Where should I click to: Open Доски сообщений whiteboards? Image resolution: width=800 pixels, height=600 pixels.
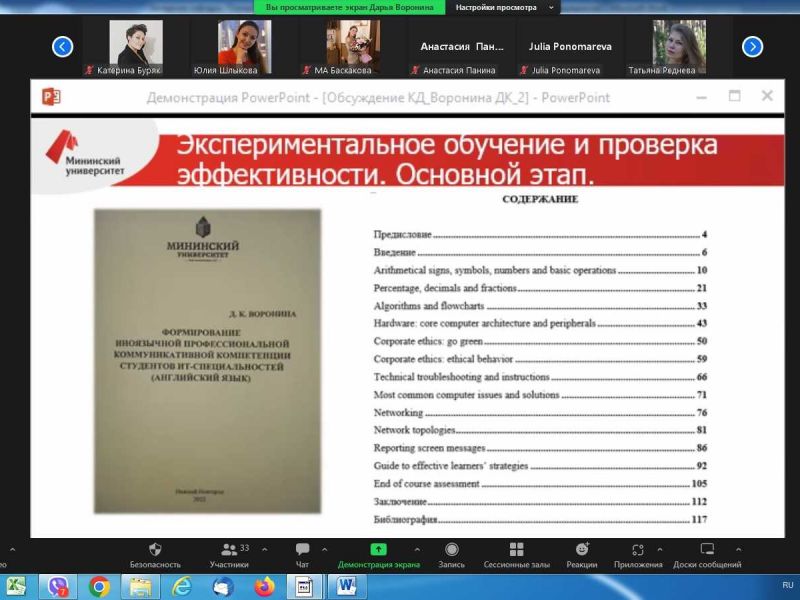click(706, 551)
